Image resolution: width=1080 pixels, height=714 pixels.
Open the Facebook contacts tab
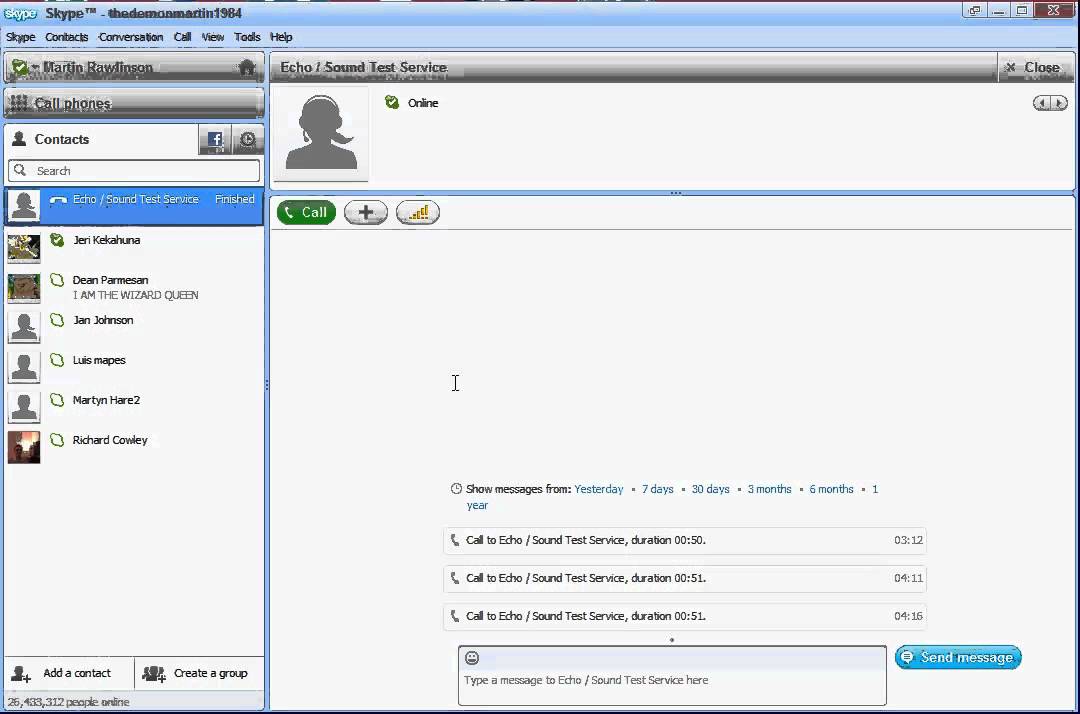pyautogui.click(x=215, y=140)
